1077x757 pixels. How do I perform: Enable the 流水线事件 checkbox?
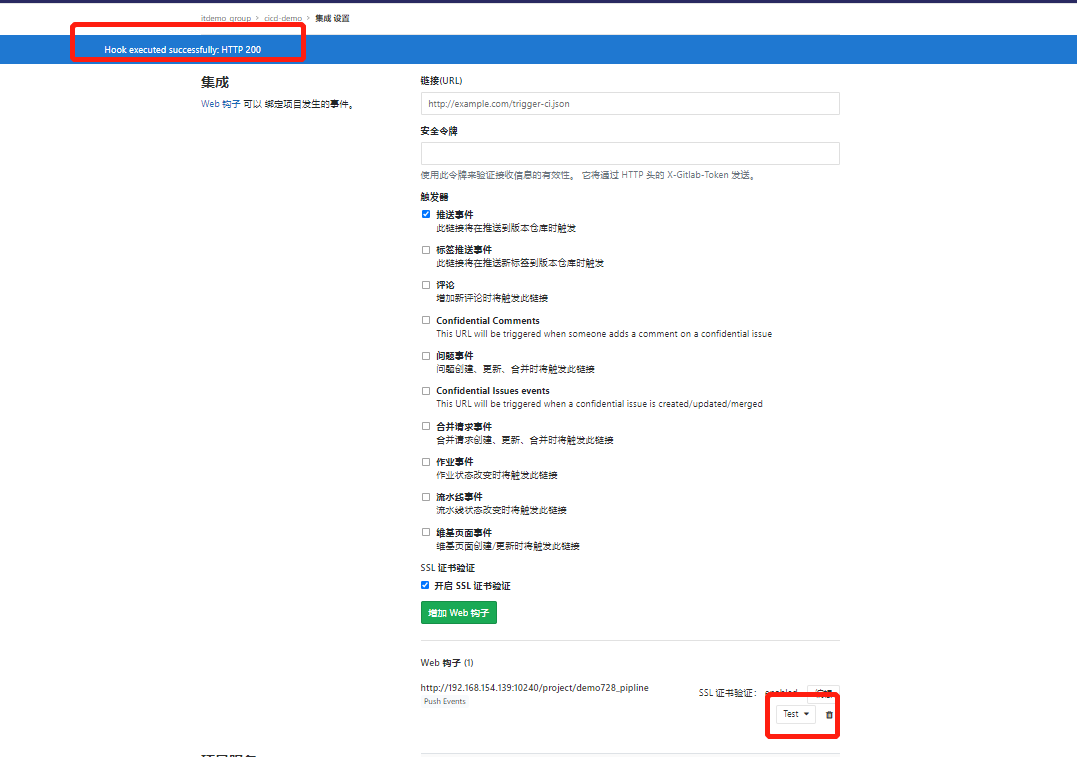(426, 497)
